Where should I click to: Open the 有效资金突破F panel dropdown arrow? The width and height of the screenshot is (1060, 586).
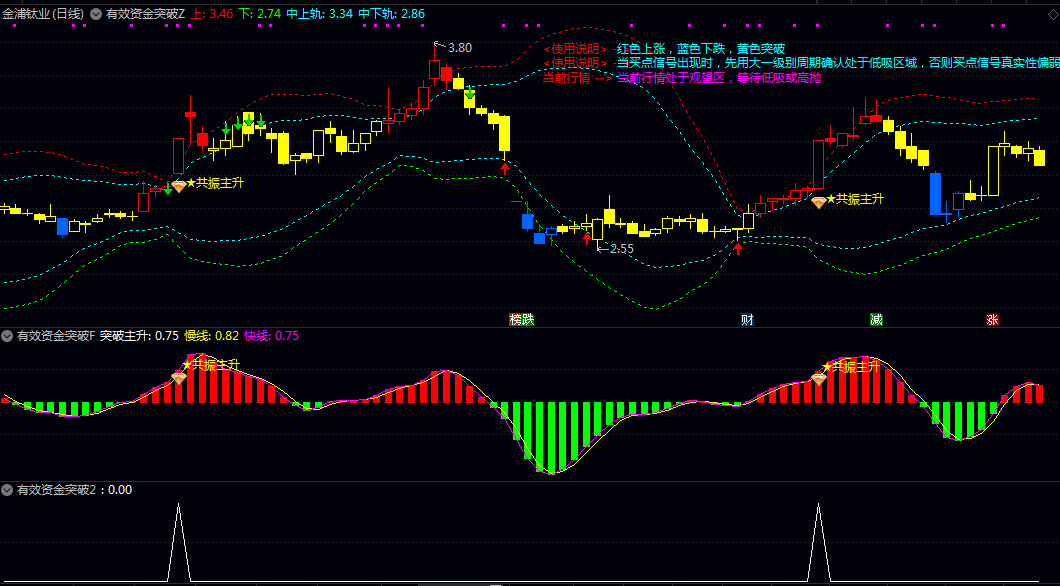(x=7, y=336)
